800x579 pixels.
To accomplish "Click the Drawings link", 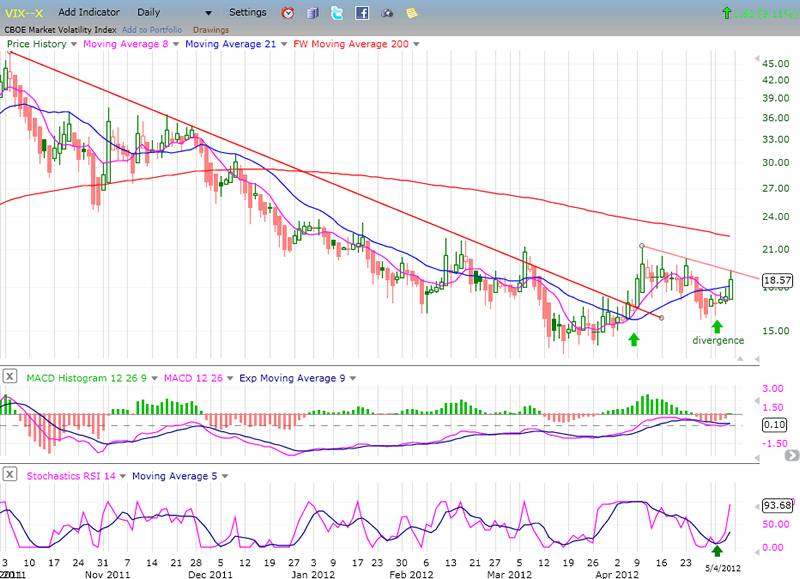I will pyautogui.click(x=211, y=30).
